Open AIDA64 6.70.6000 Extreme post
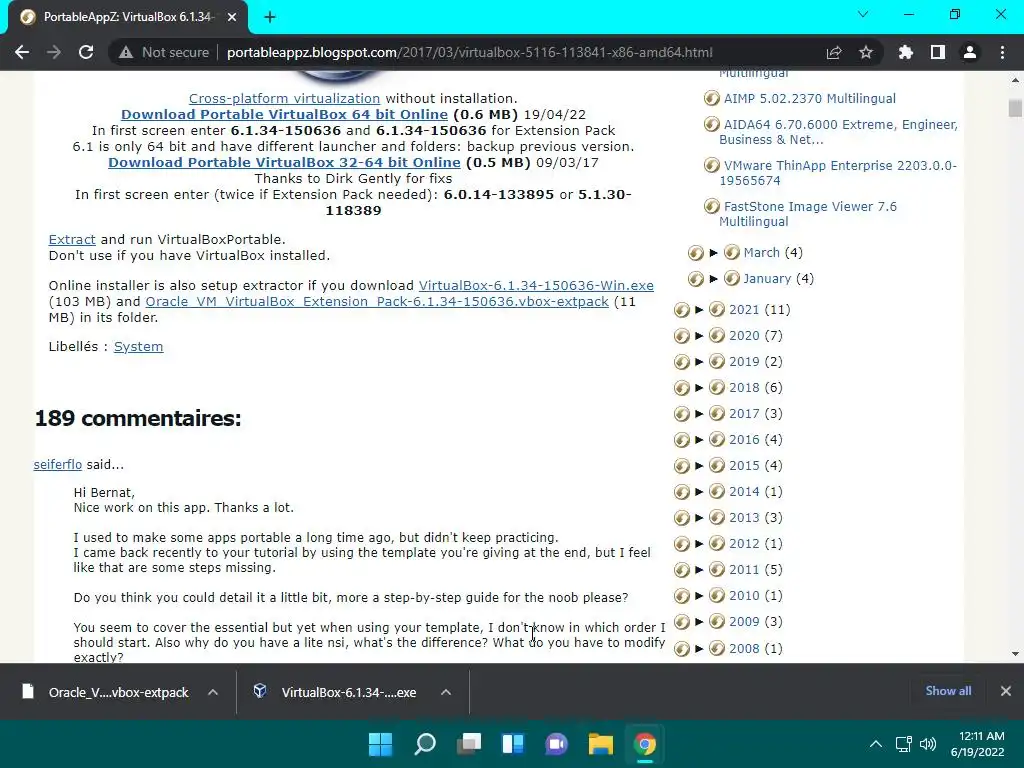 [839, 132]
